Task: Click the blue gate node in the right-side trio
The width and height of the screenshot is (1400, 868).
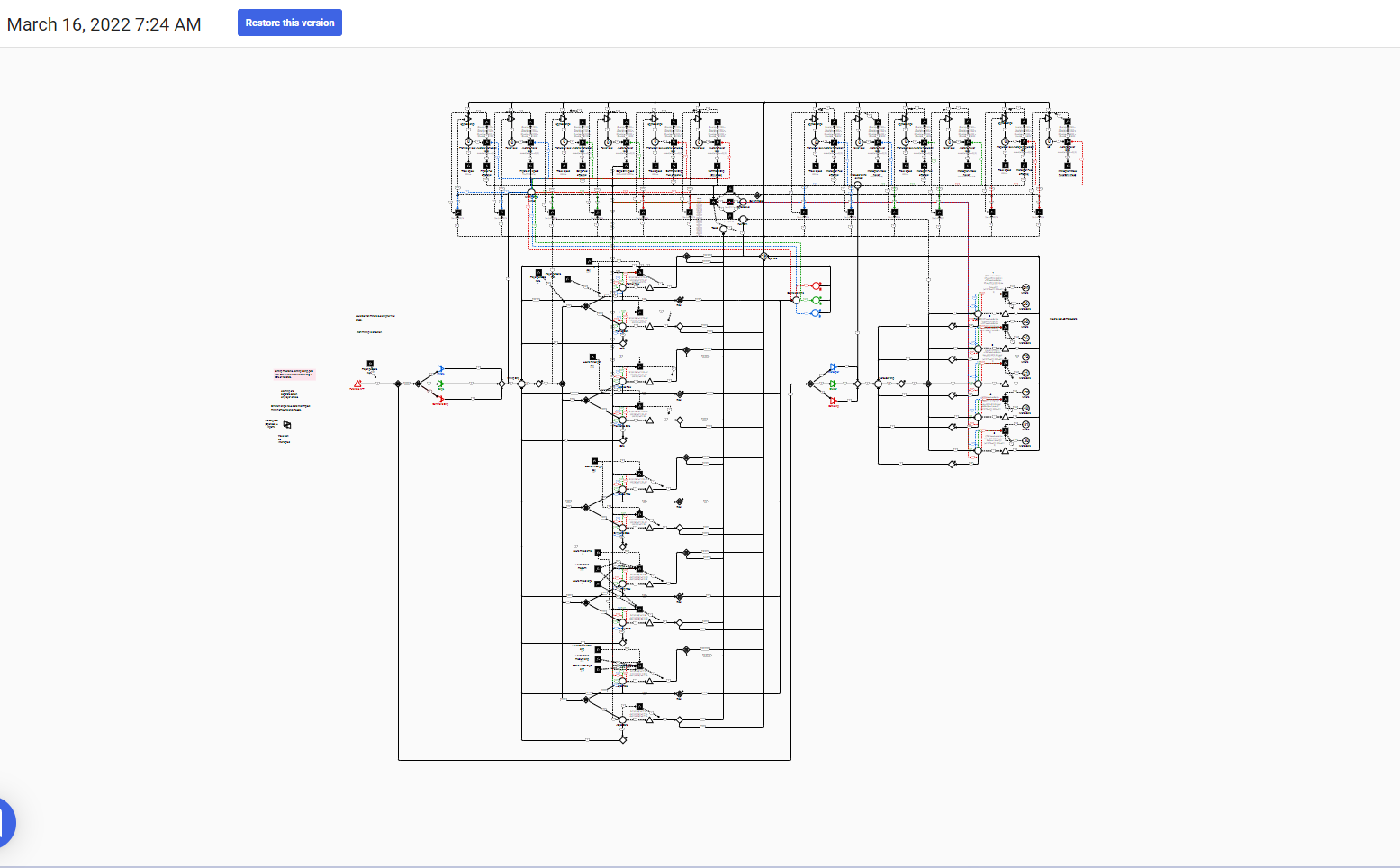Action: click(x=833, y=367)
